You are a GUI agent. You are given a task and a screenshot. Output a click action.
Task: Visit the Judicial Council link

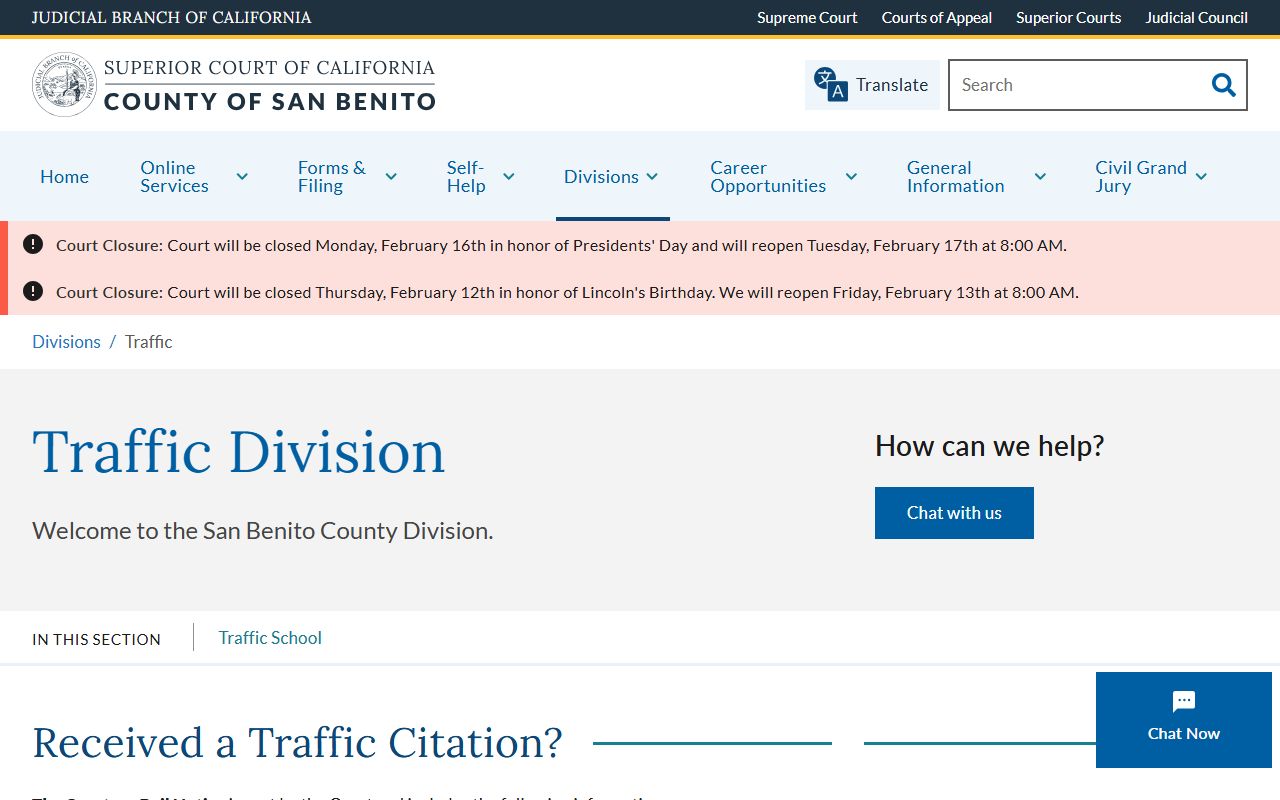pos(1196,18)
